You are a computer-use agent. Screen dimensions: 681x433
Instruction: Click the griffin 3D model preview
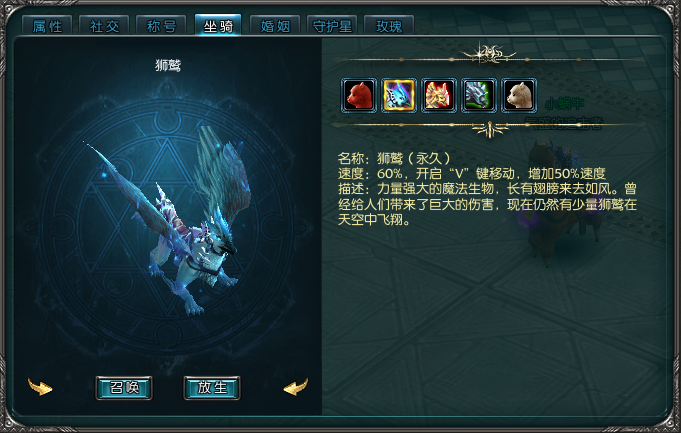174,221
